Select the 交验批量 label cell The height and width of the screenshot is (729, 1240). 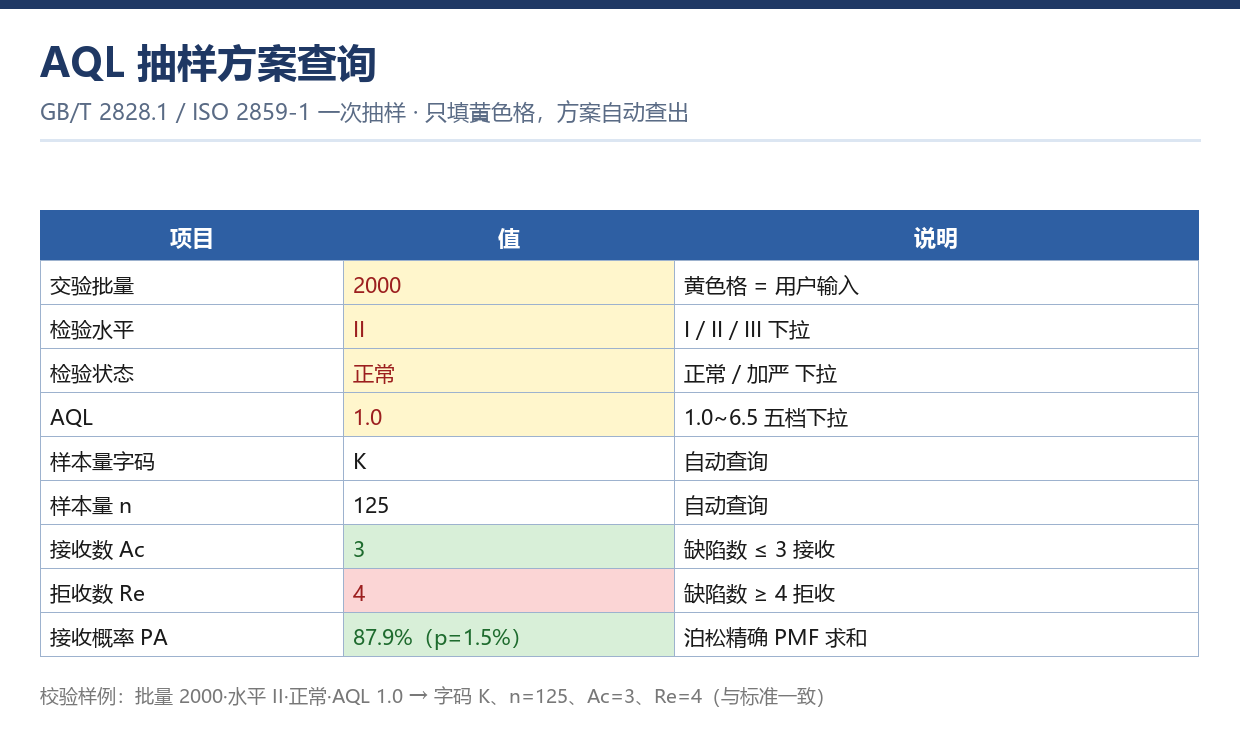[x=192, y=283]
